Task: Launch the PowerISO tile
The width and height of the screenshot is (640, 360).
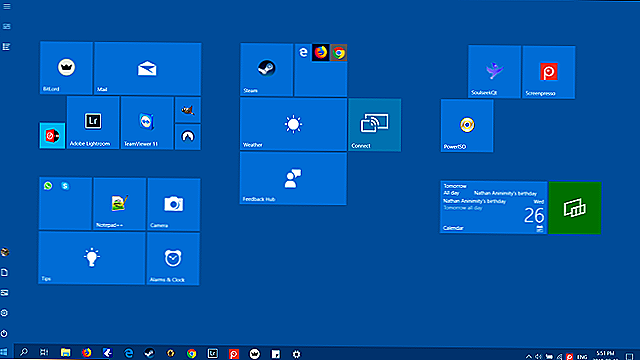Action: [467, 126]
